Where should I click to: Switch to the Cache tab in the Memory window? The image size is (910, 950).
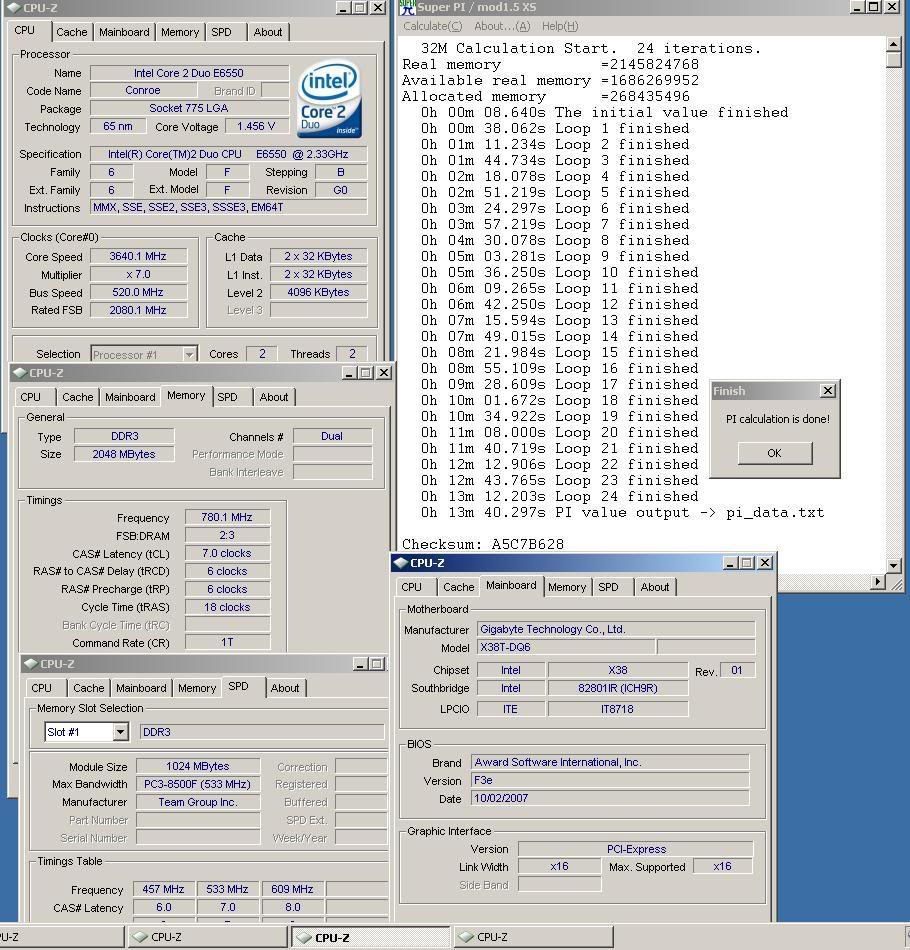(77, 396)
